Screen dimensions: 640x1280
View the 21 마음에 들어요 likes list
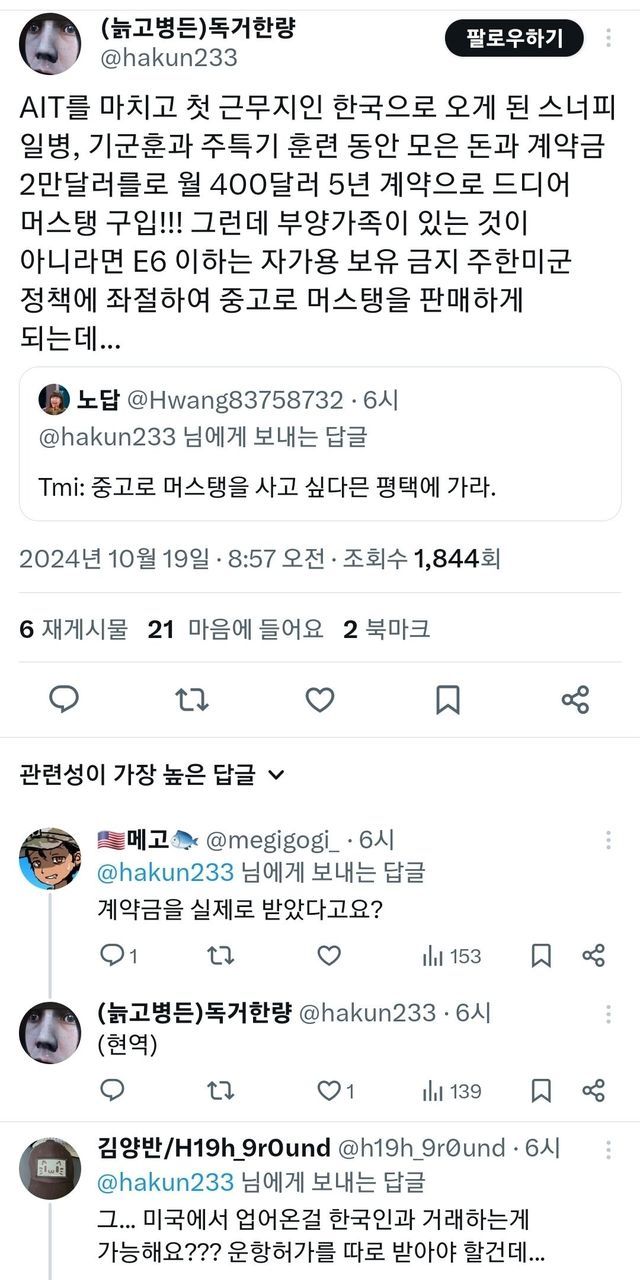(x=235, y=629)
